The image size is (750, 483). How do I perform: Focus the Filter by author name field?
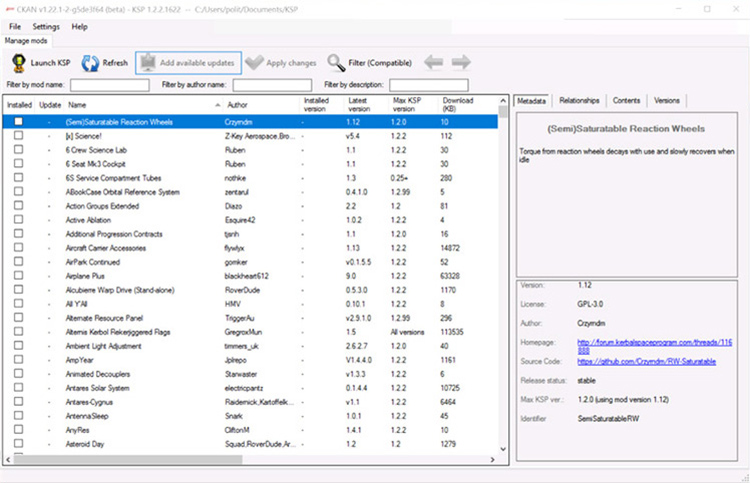(272, 85)
